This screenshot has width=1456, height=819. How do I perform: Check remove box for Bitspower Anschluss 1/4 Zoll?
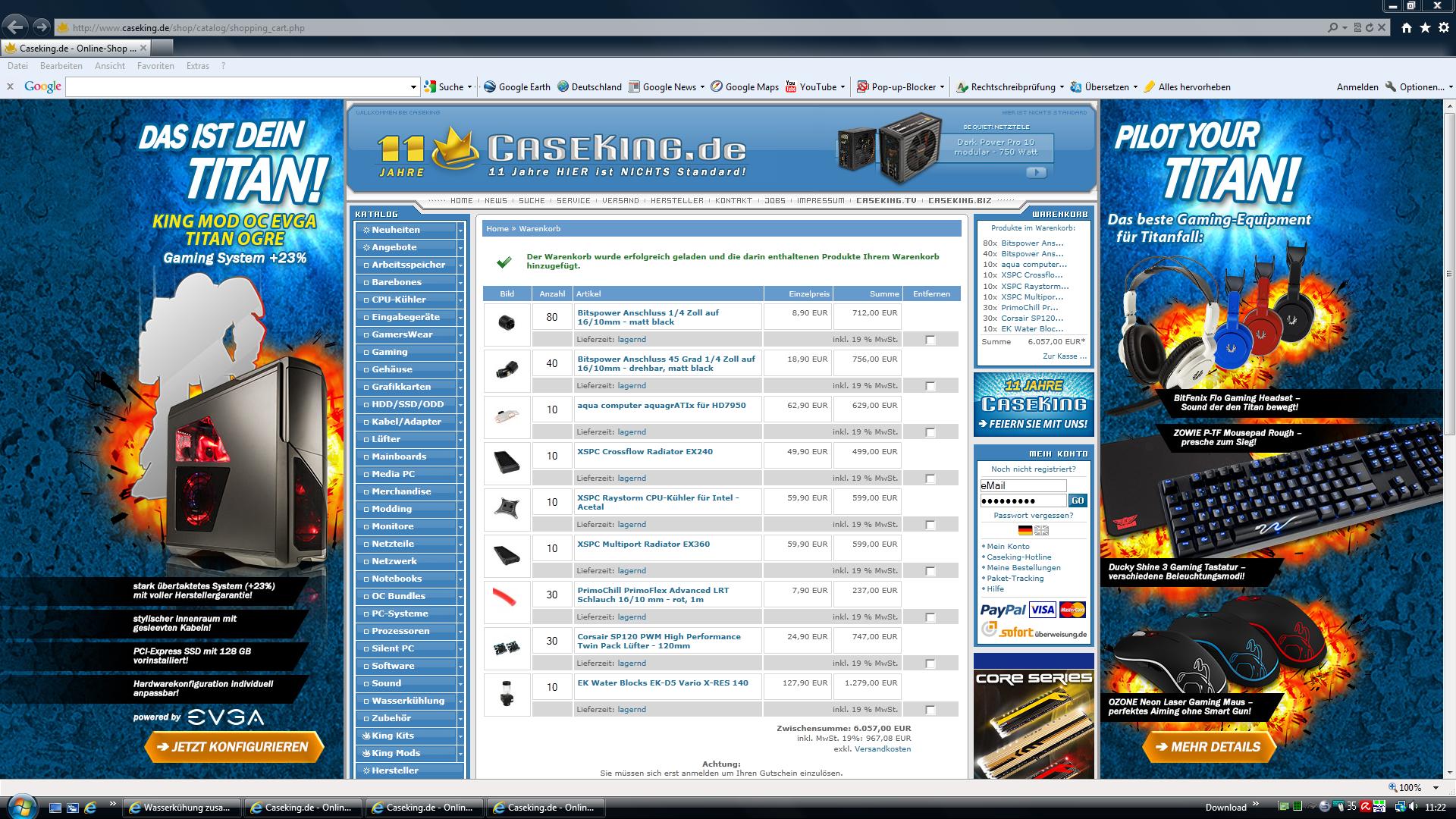click(x=930, y=340)
